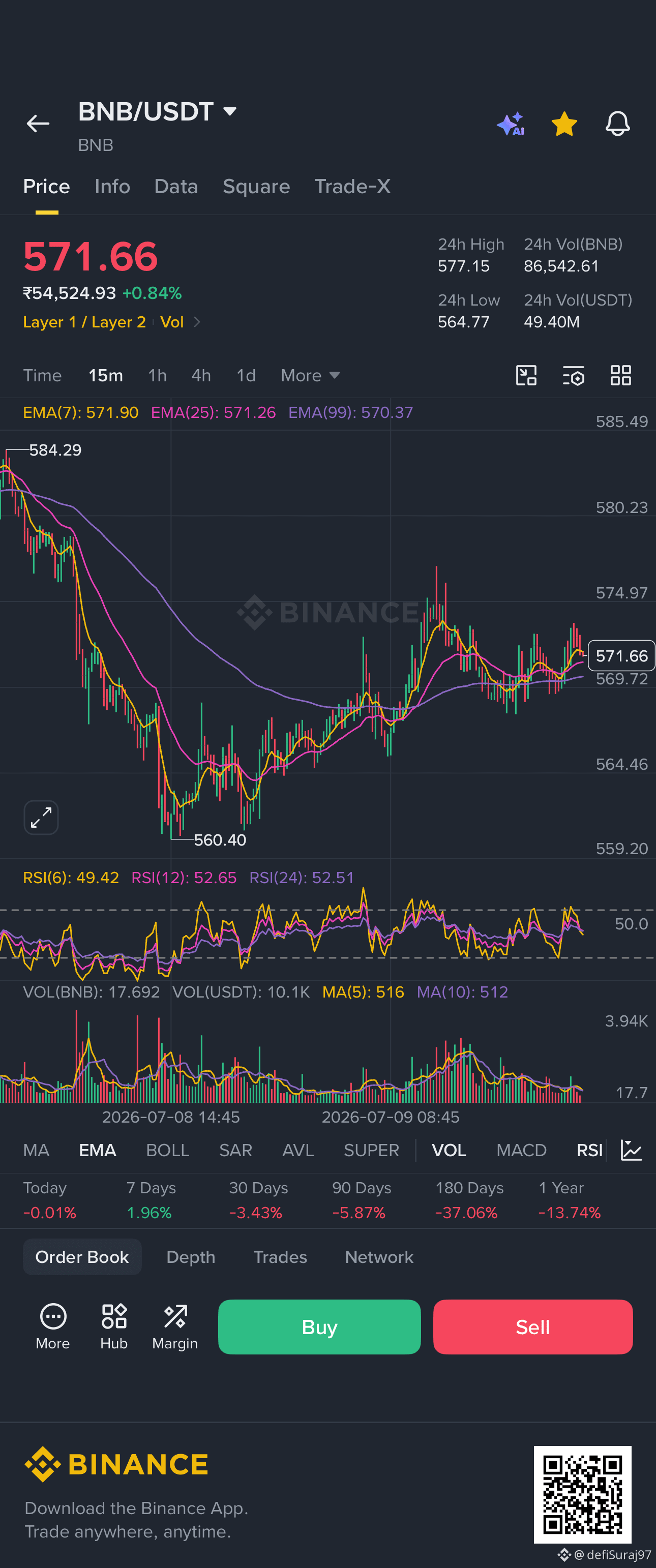Open the chart drawing tools icon
Image resolution: width=656 pixels, height=1568 pixels.
pyautogui.click(x=526, y=376)
